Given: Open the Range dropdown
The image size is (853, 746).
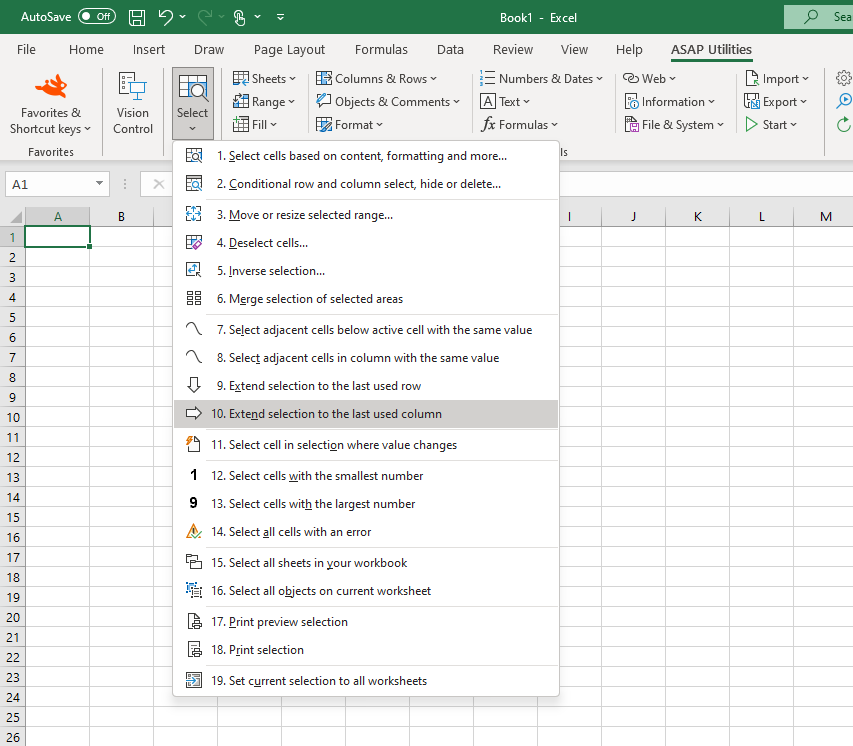Looking at the screenshot, I should click(264, 102).
